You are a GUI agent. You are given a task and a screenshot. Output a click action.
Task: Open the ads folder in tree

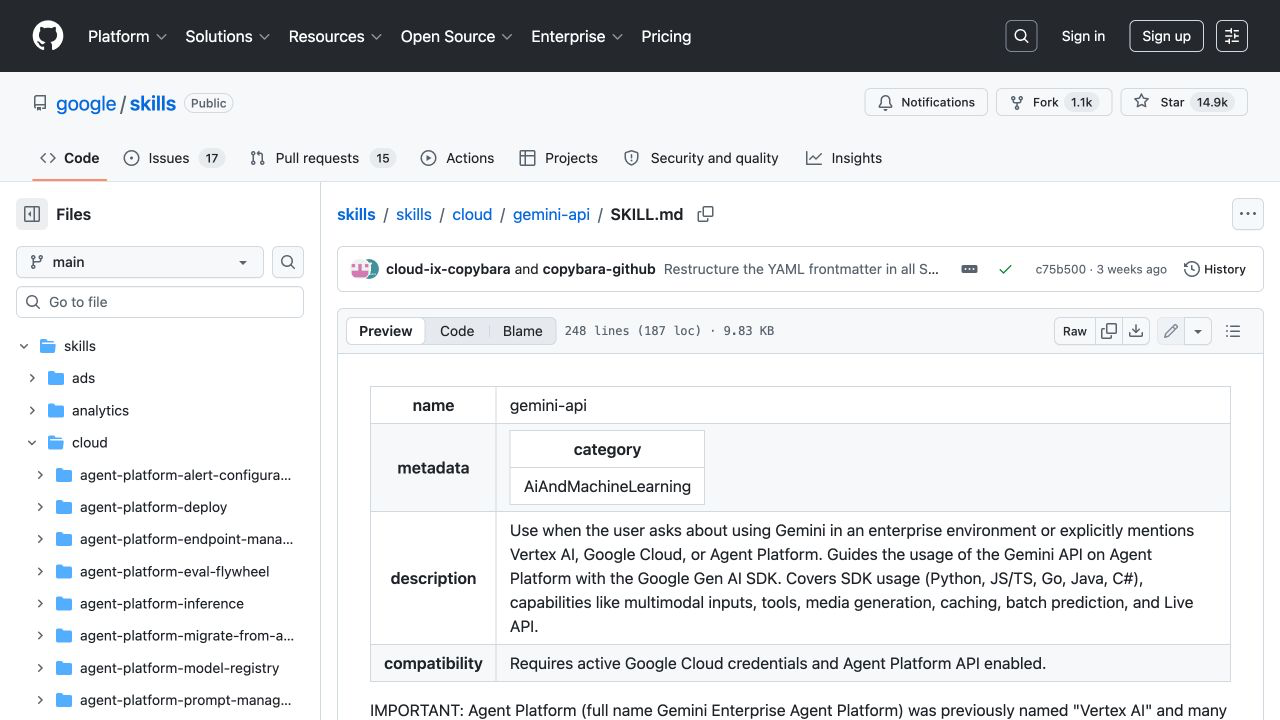[x=83, y=378]
